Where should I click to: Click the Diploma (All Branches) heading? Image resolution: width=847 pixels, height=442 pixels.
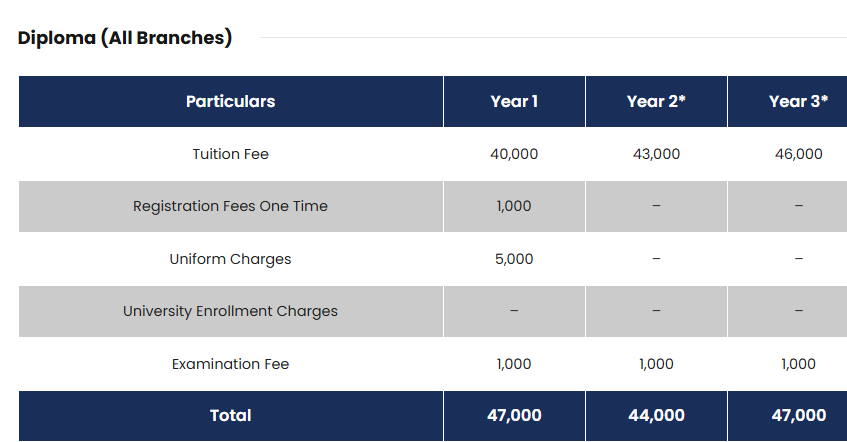(x=125, y=39)
